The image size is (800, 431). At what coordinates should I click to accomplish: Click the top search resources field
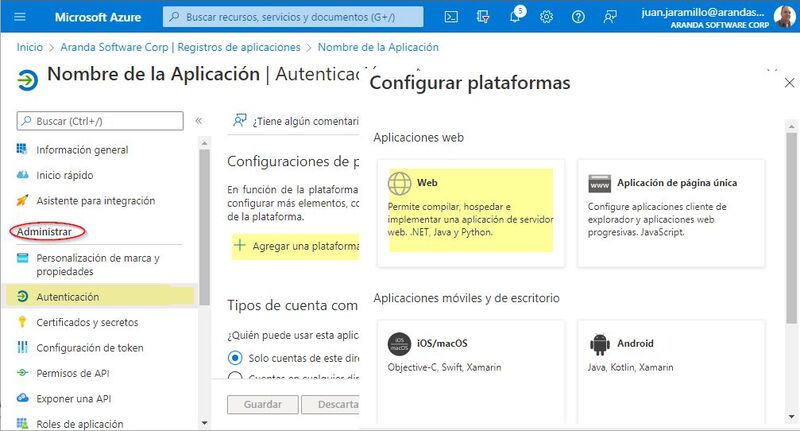pos(293,17)
